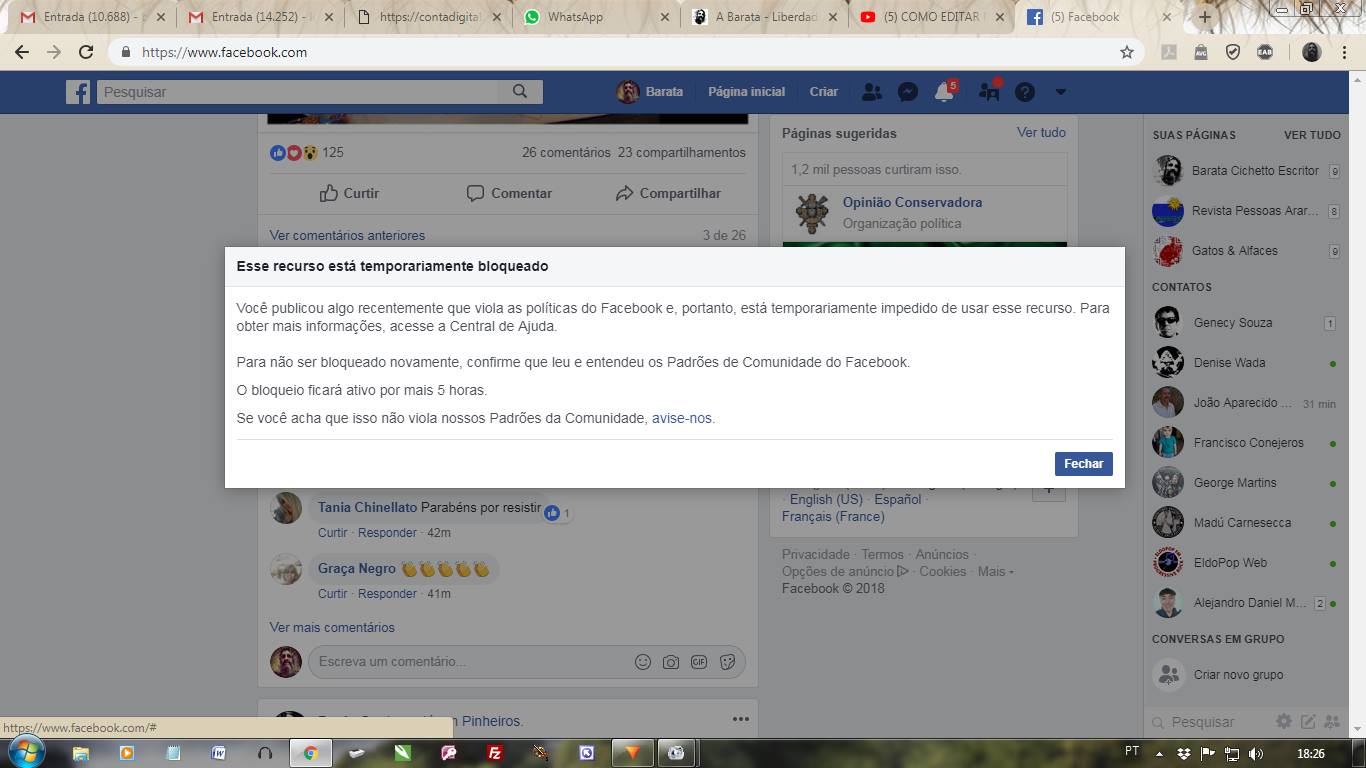Select Français (France) language link
Image resolution: width=1366 pixels, height=768 pixels.
coord(833,516)
